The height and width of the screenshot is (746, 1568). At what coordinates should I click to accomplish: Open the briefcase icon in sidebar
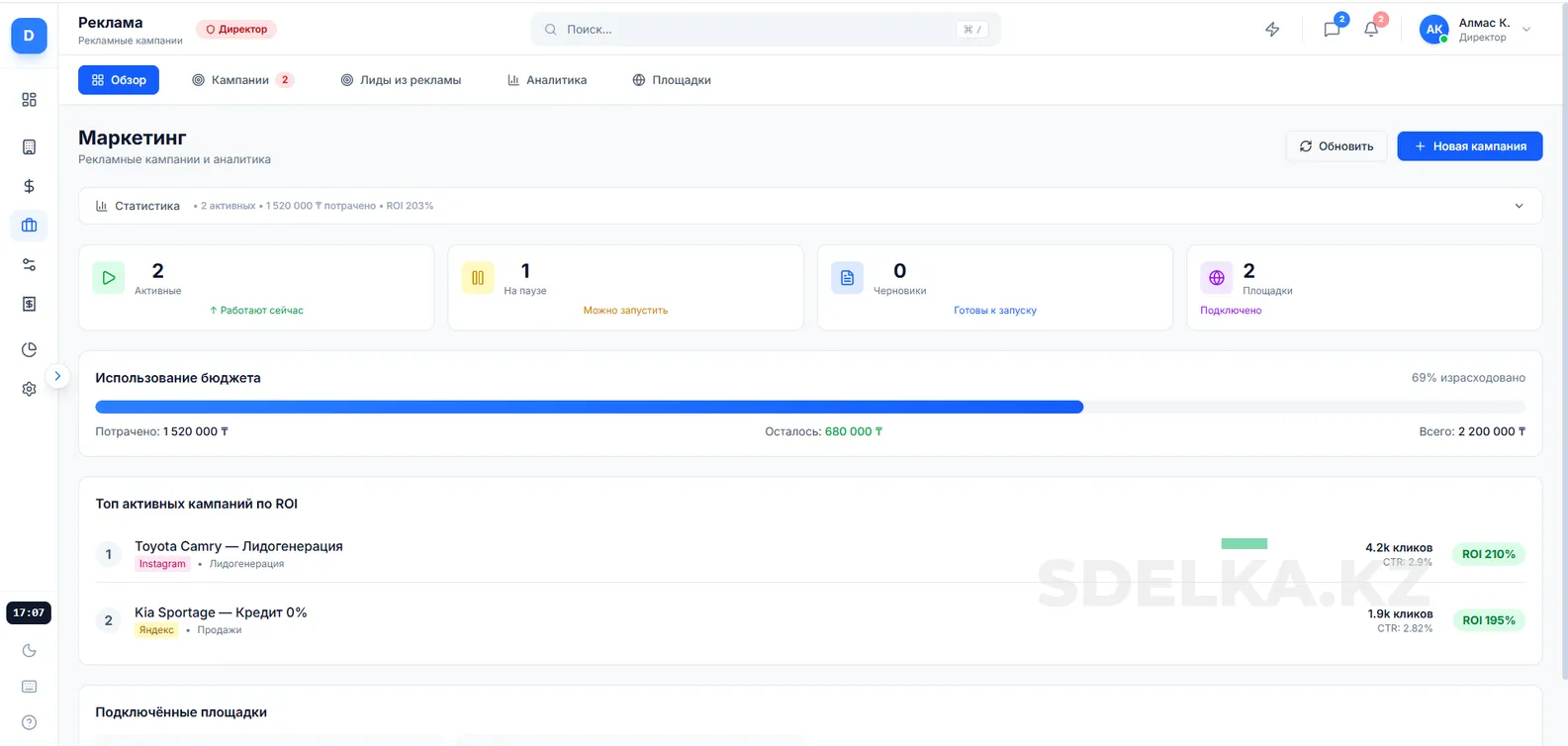[x=29, y=226]
